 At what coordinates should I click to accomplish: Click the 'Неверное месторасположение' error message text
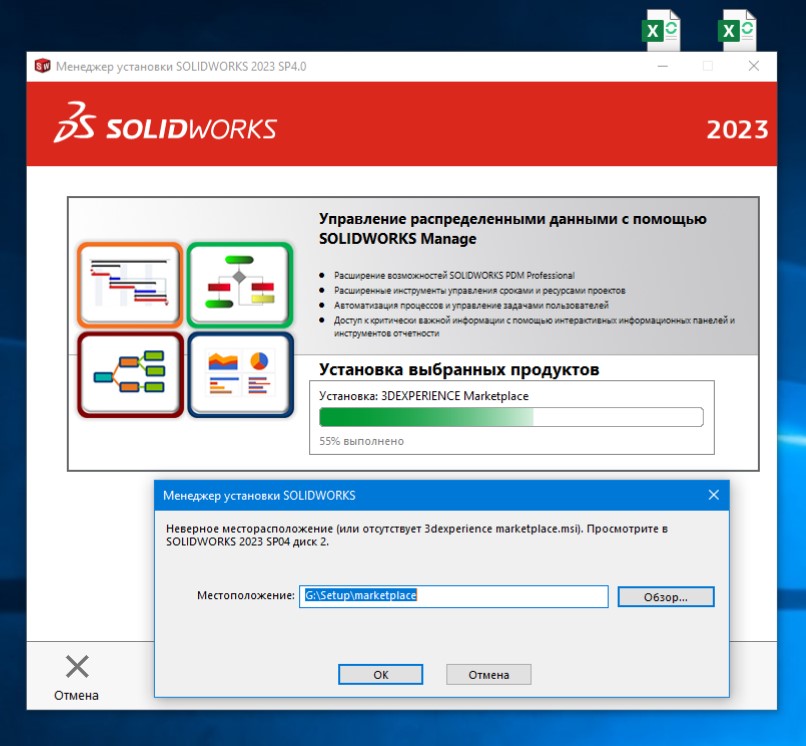point(417,535)
